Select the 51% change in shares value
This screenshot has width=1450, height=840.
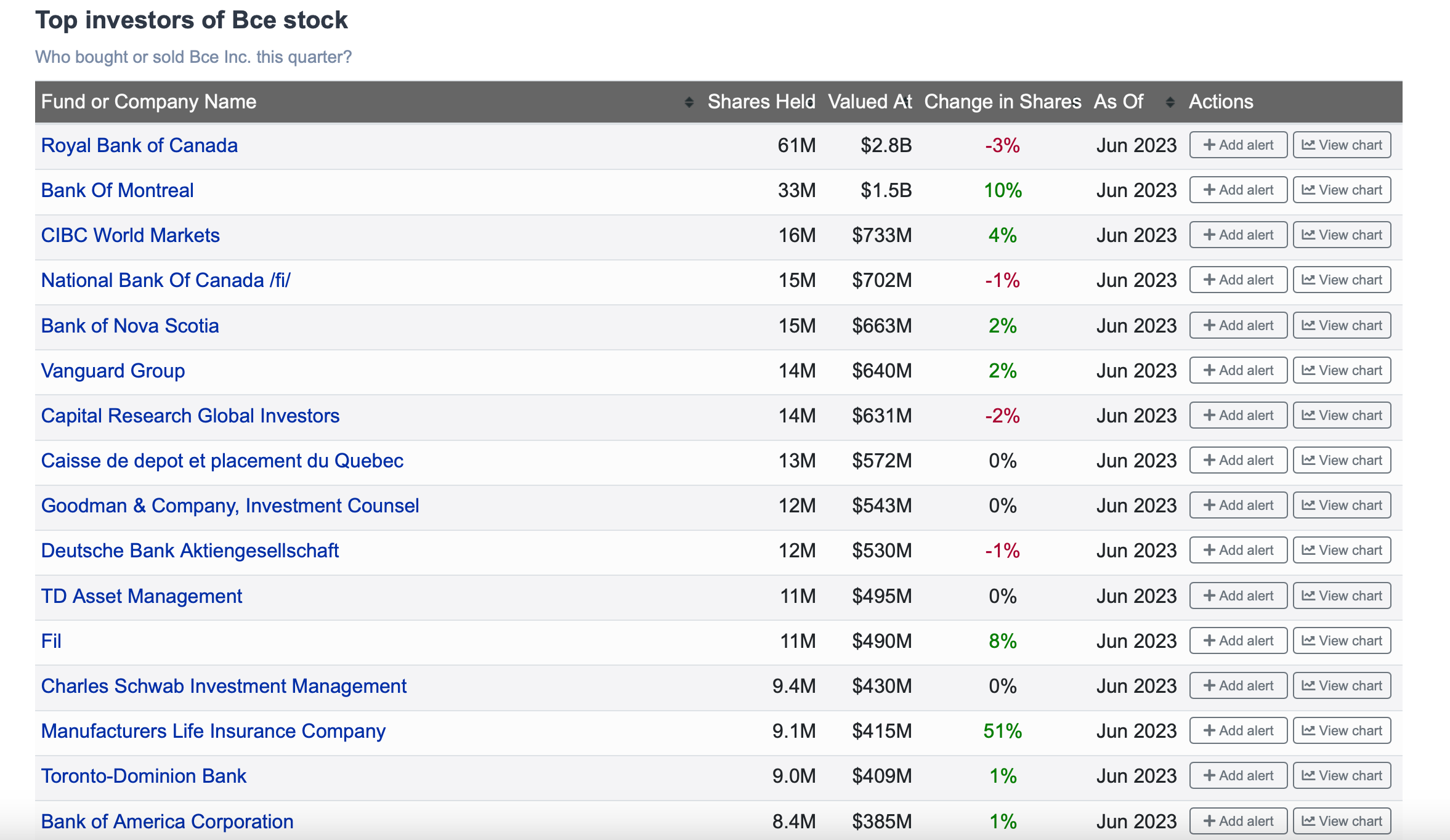tap(1003, 731)
